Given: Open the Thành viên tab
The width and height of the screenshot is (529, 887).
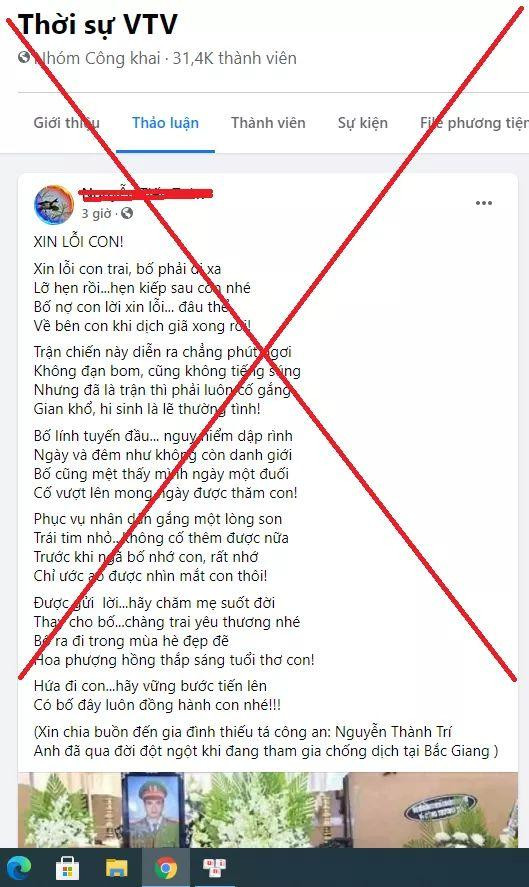Looking at the screenshot, I should (268, 123).
